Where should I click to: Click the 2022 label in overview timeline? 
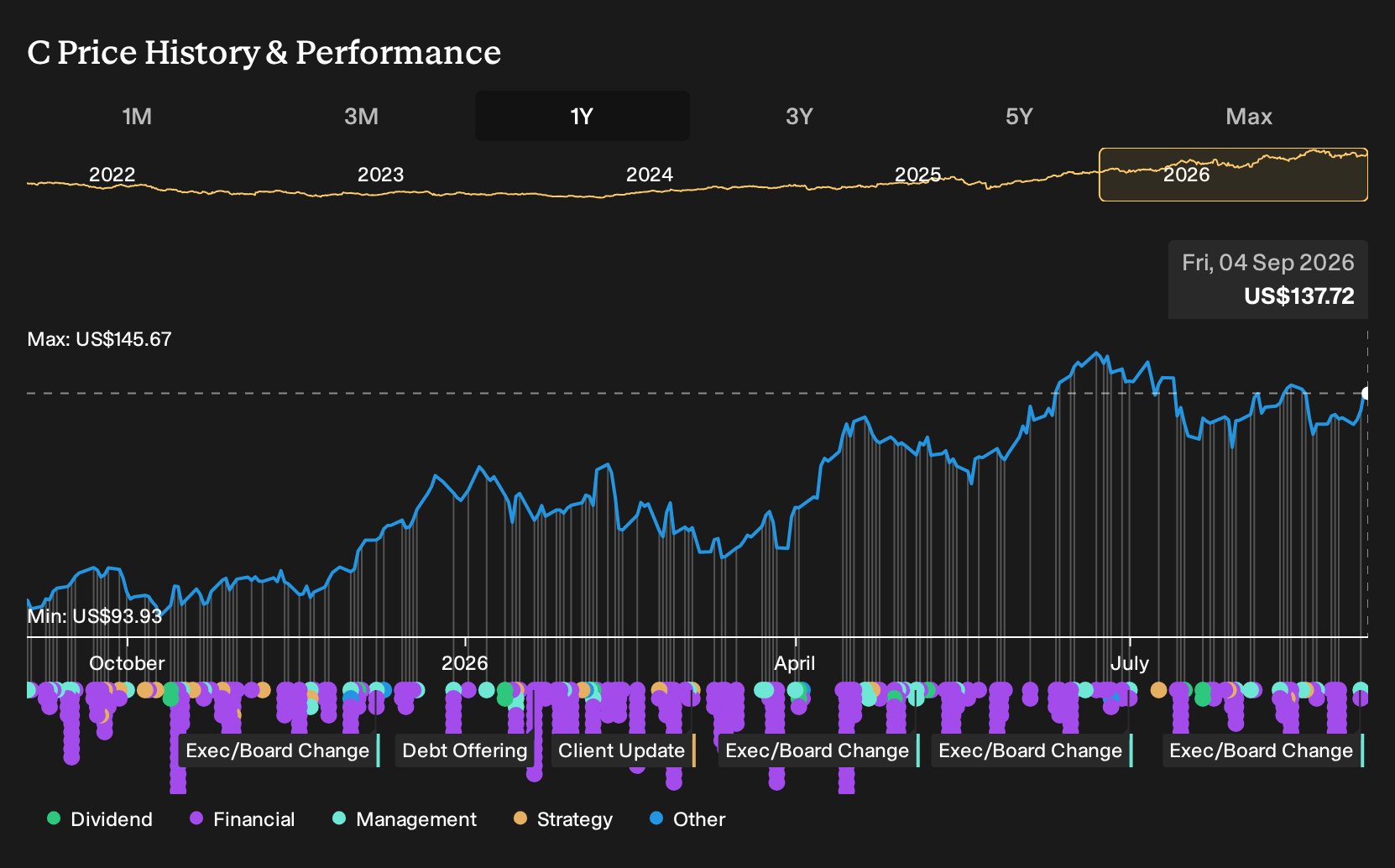click(x=112, y=175)
